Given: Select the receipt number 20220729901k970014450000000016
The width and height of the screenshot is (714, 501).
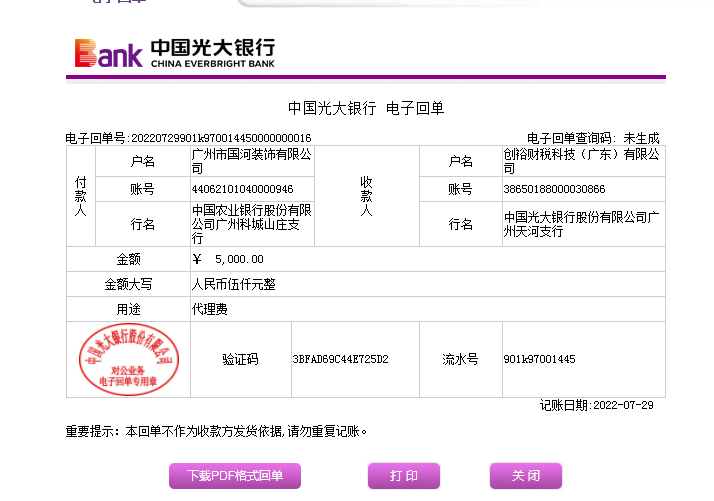Looking at the screenshot, I should pyautogui.click(x=221, y=138).
